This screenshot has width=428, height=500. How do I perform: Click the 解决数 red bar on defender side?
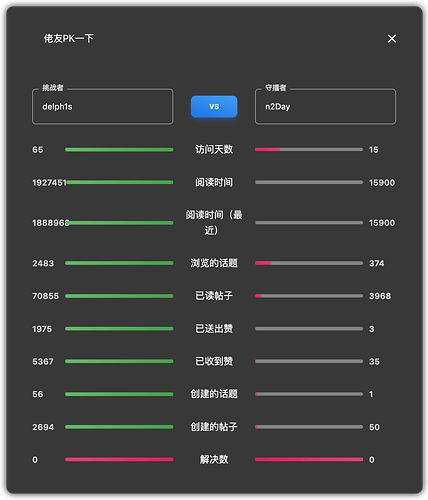tap(309, 459)
